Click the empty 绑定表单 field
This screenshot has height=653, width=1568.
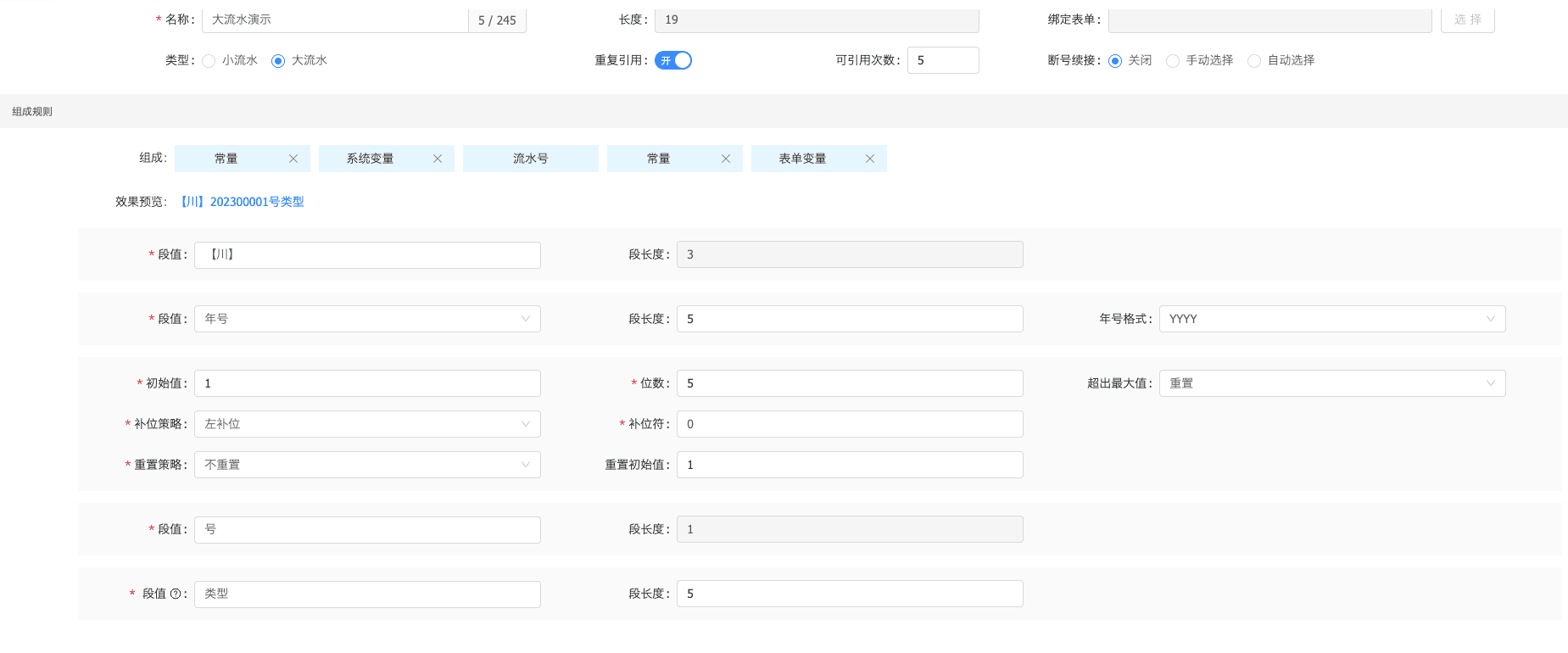[x=1270, y=20]
